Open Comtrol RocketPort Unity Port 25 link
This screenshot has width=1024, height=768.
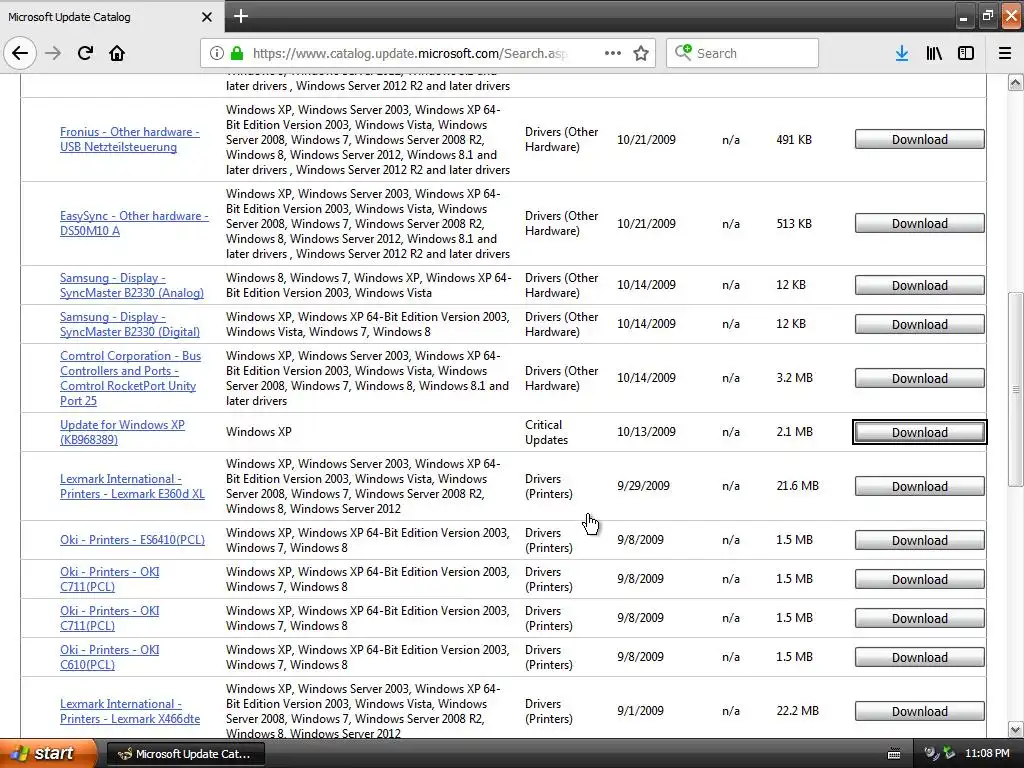pyautogui.click(x=130, y=378)
